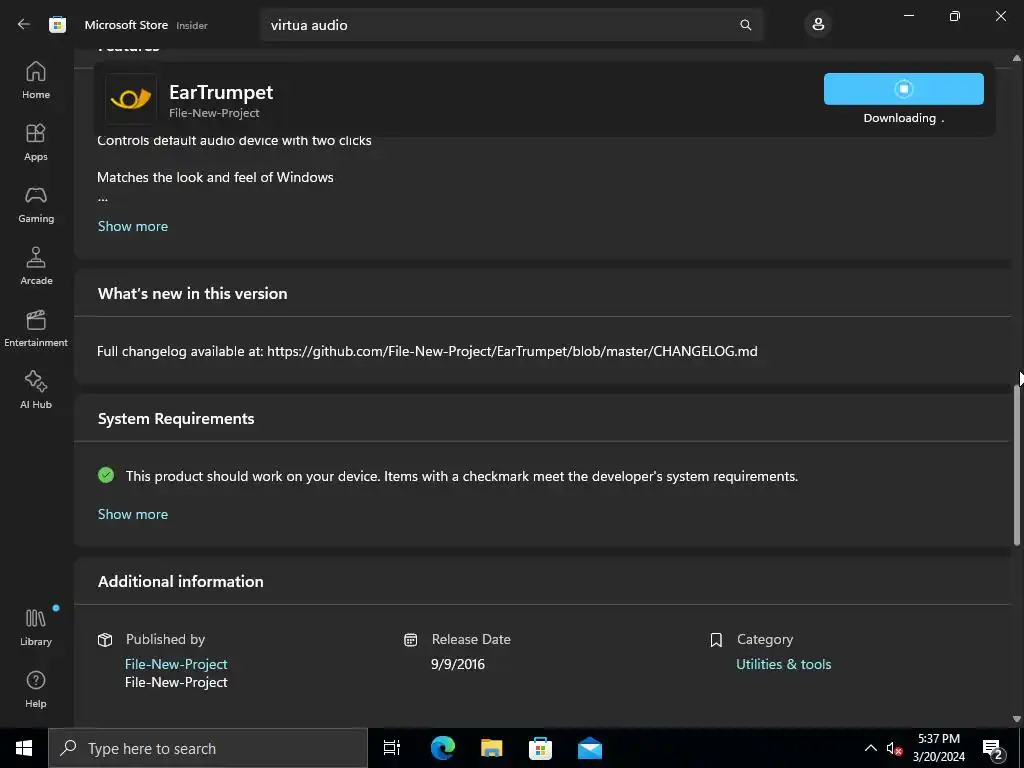This screenshot has width=1024, height=768.
Task: Click the scrollbar down arrow
Action: tap(1017, 718)
